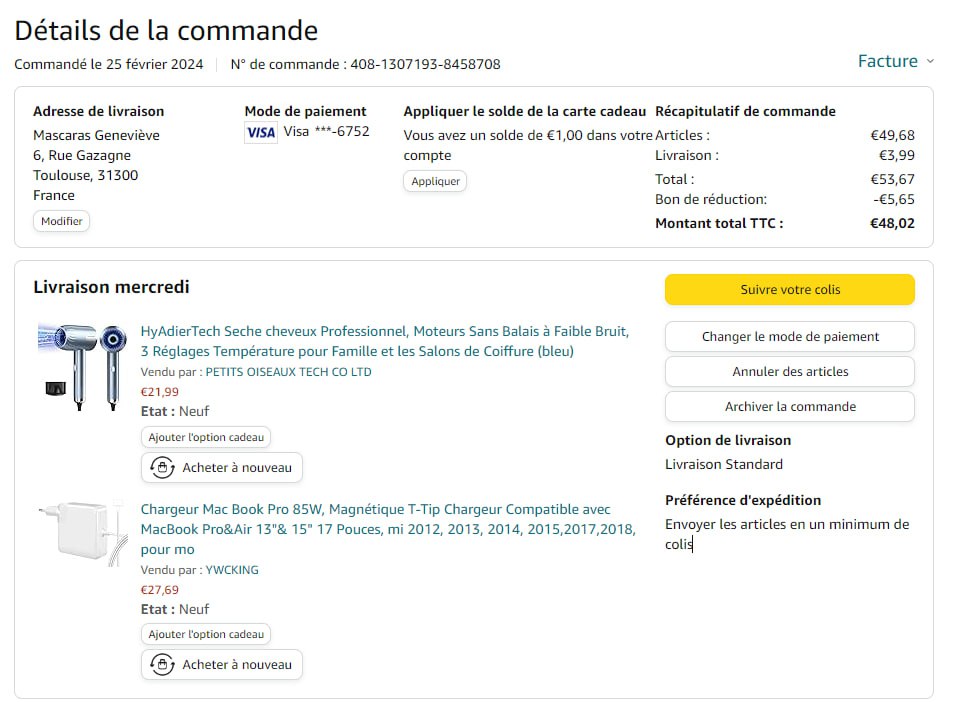Screen dimensions: 975x702
Task: Add gift option for the hair dryer
Action: coord(206,437)
